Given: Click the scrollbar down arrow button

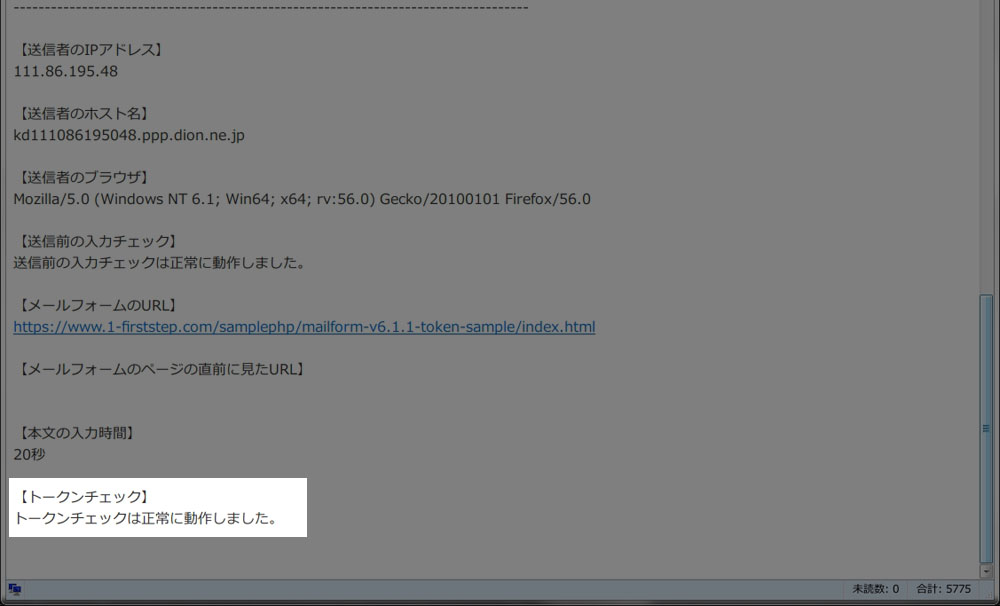Looking at the screenshot, I should tap(986, 572).
